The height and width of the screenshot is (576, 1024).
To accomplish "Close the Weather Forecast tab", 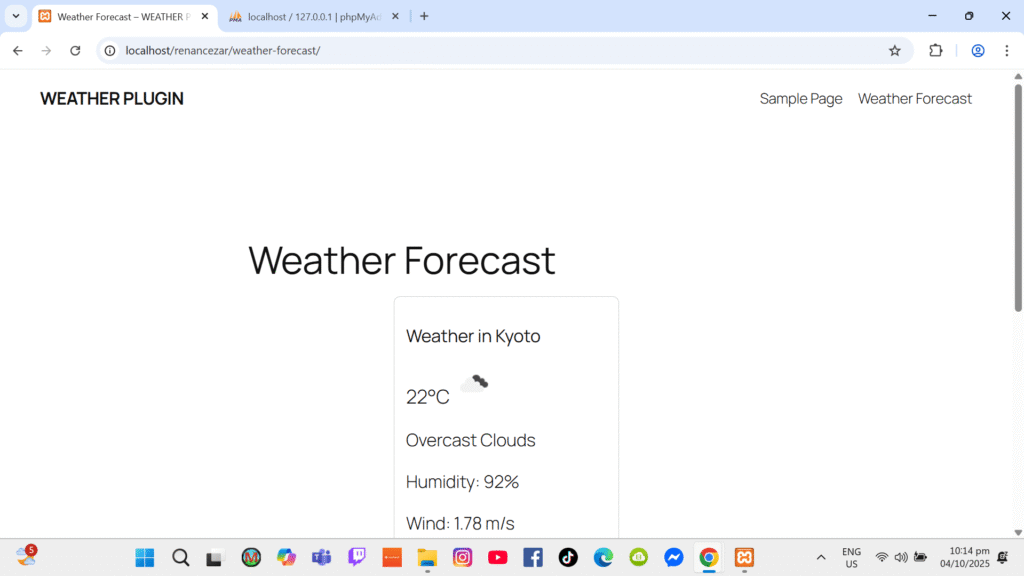I will pyautogui.click(x=205, y=17).
